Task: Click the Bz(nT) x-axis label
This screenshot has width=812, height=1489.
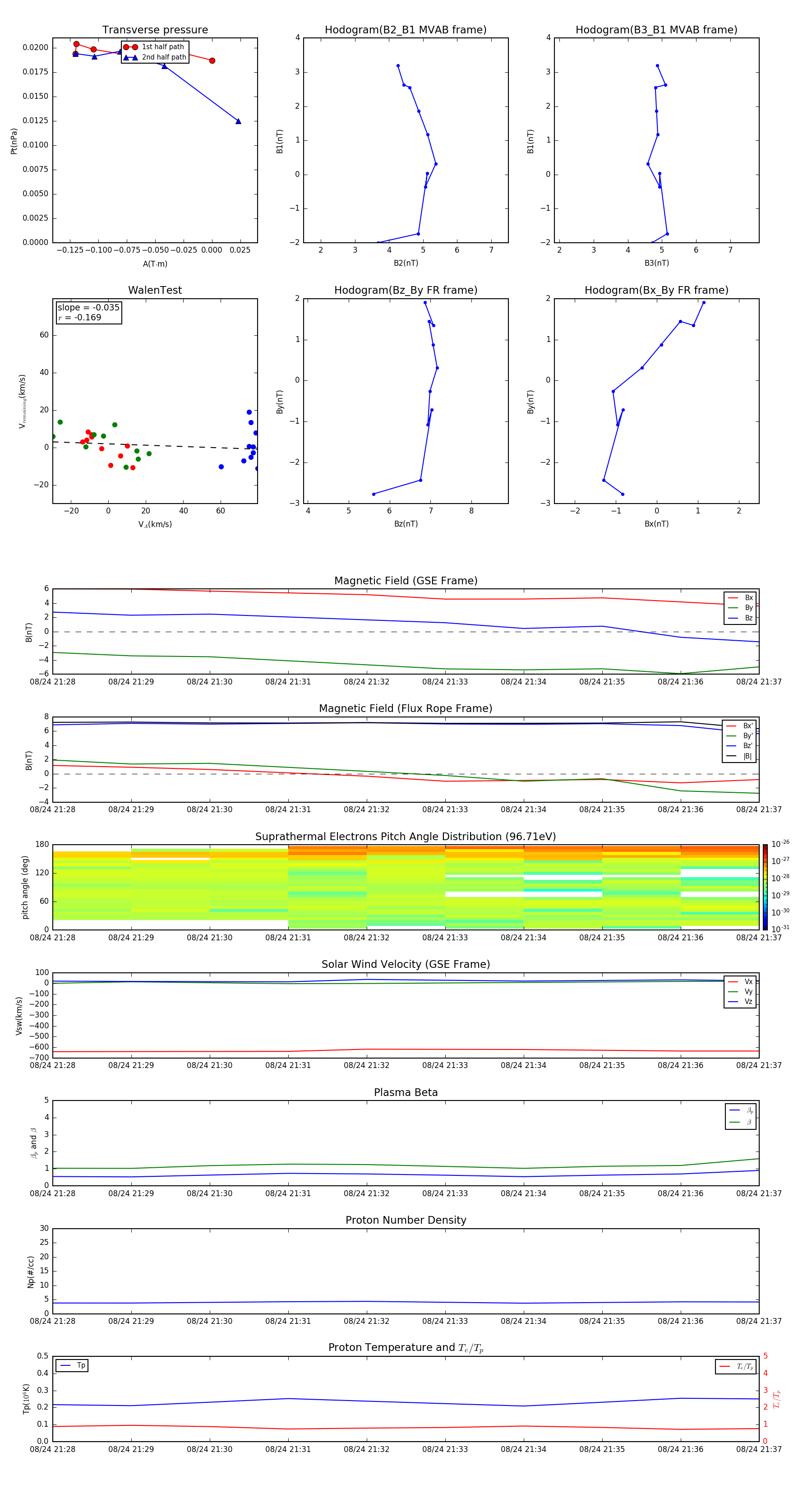Action: click(406, 524)
